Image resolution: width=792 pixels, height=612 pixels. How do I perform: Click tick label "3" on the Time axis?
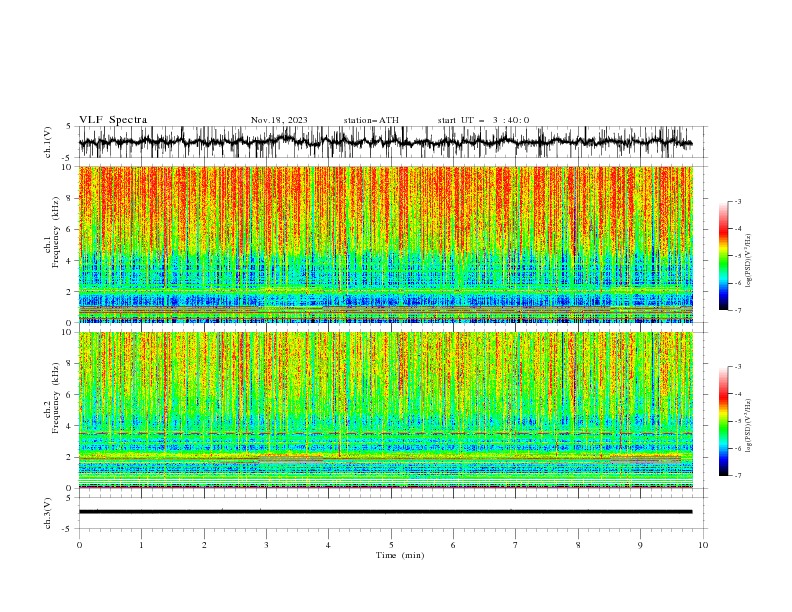click(x=266, y=545)
